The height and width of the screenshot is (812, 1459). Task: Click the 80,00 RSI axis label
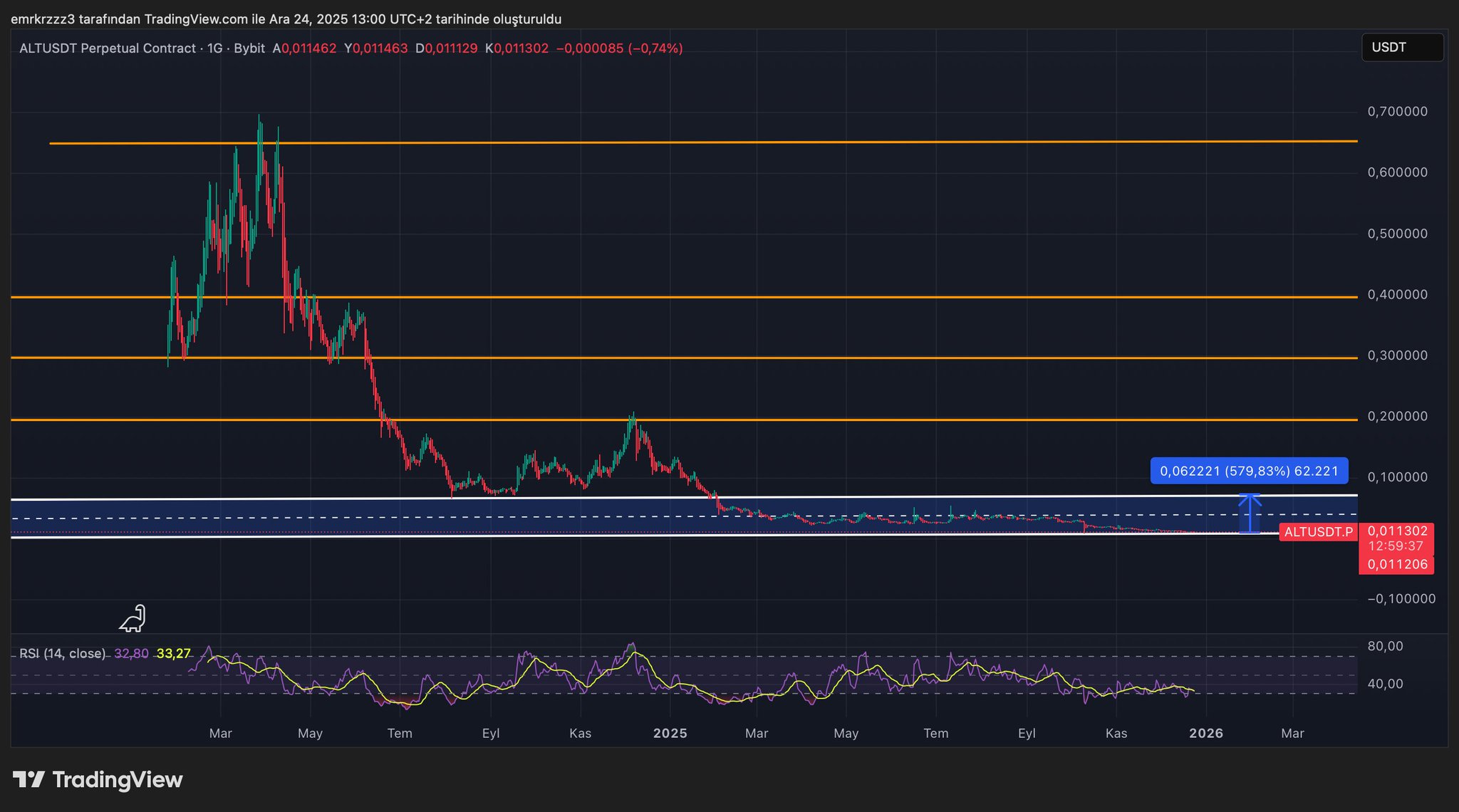coord(1385,646)
